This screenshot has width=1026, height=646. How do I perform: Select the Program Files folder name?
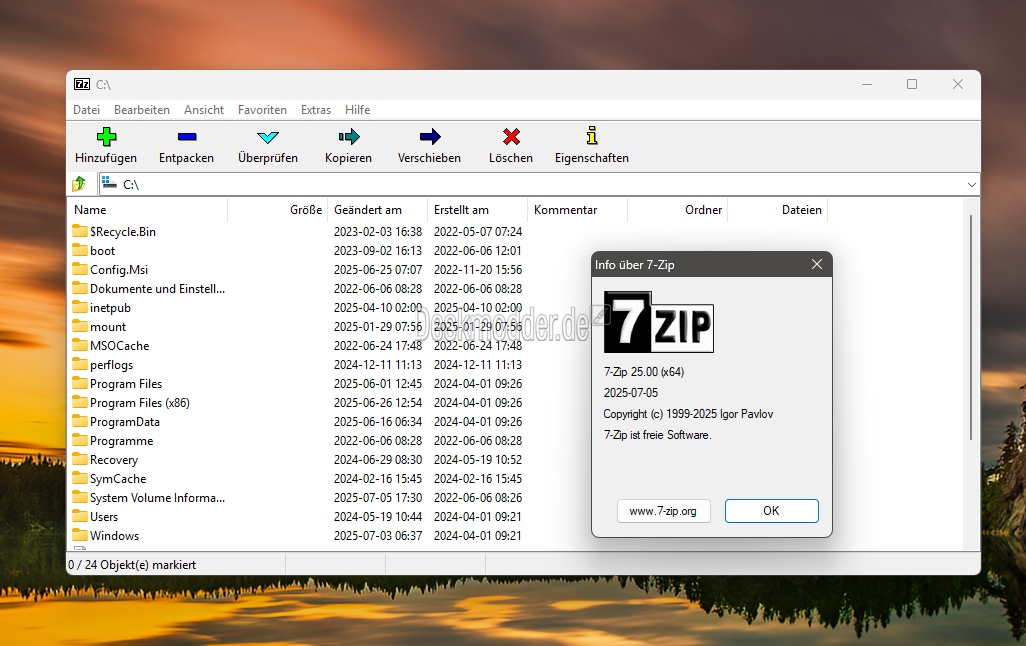pos(126,384)
